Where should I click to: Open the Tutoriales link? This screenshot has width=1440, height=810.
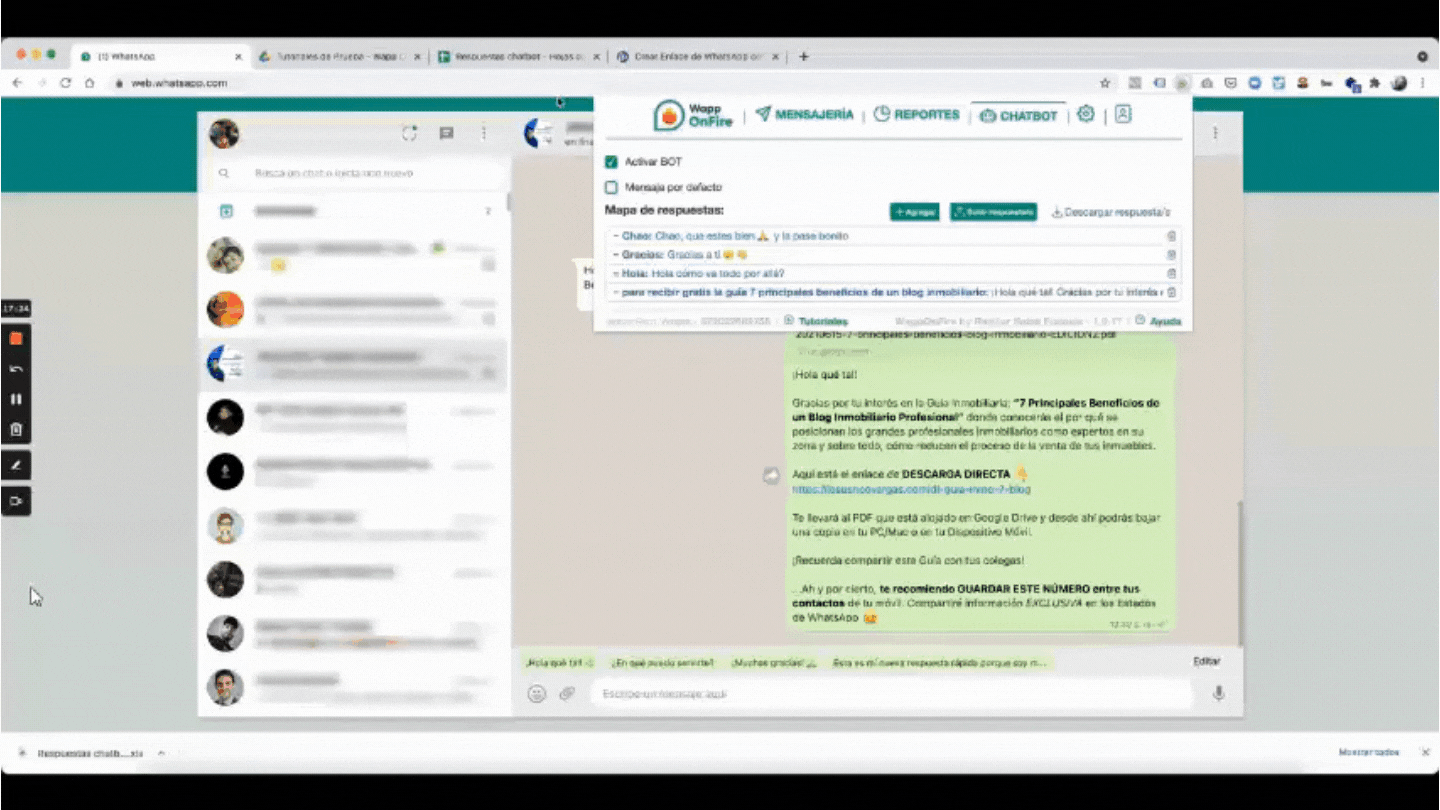(816, 321)
